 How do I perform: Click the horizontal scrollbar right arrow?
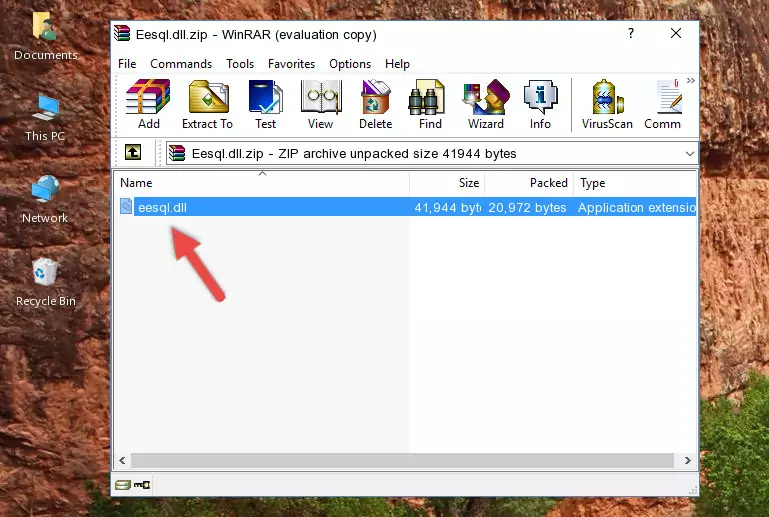(688, 460)
